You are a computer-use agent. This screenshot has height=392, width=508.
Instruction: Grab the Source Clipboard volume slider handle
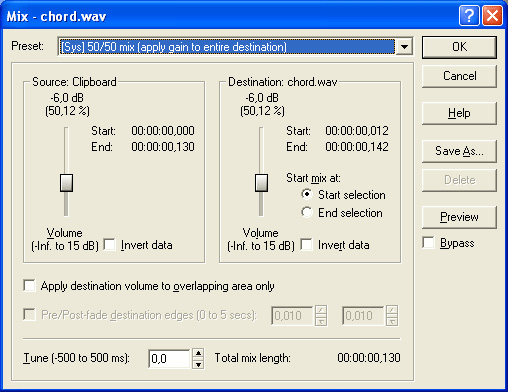tap(66, 183)
